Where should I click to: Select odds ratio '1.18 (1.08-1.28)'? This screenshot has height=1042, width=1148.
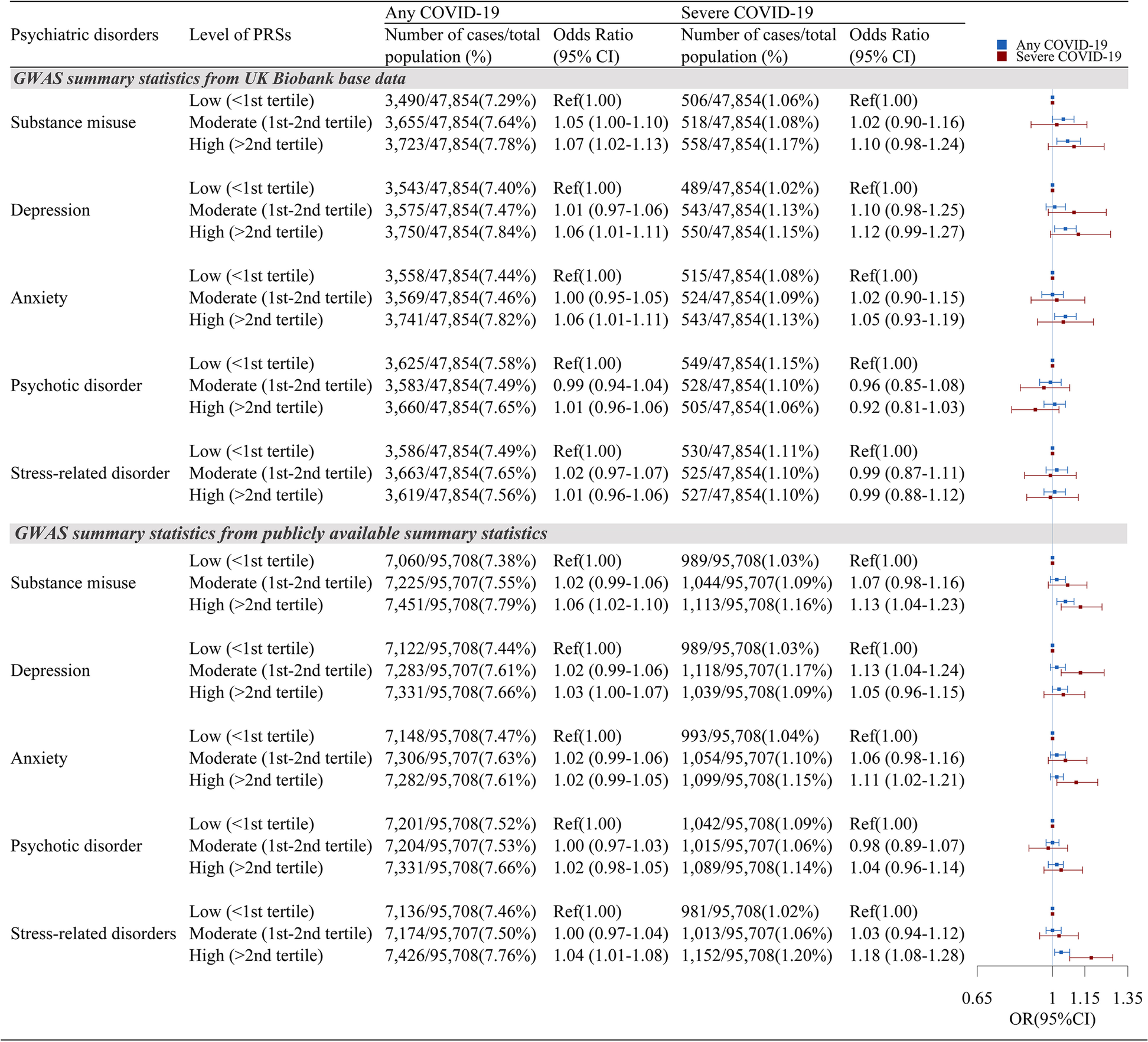907,955
